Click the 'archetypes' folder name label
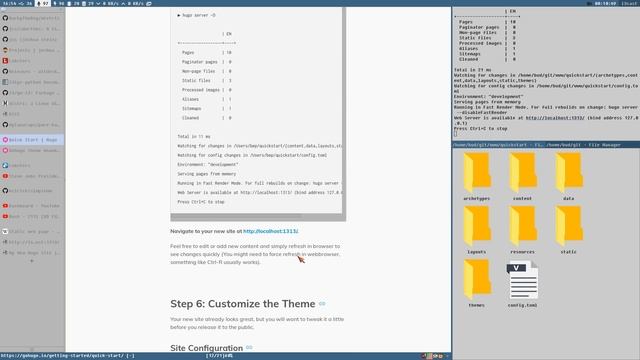This screenshot has height=360, width=640. [x=477, y=198]
